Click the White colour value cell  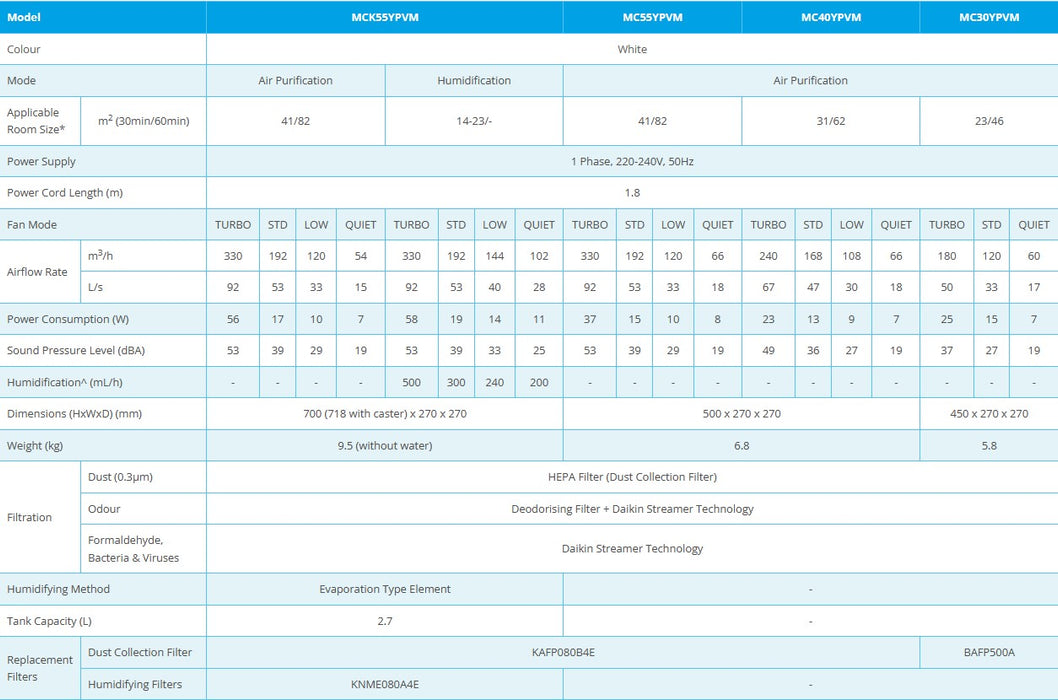(x=632, y=48)
